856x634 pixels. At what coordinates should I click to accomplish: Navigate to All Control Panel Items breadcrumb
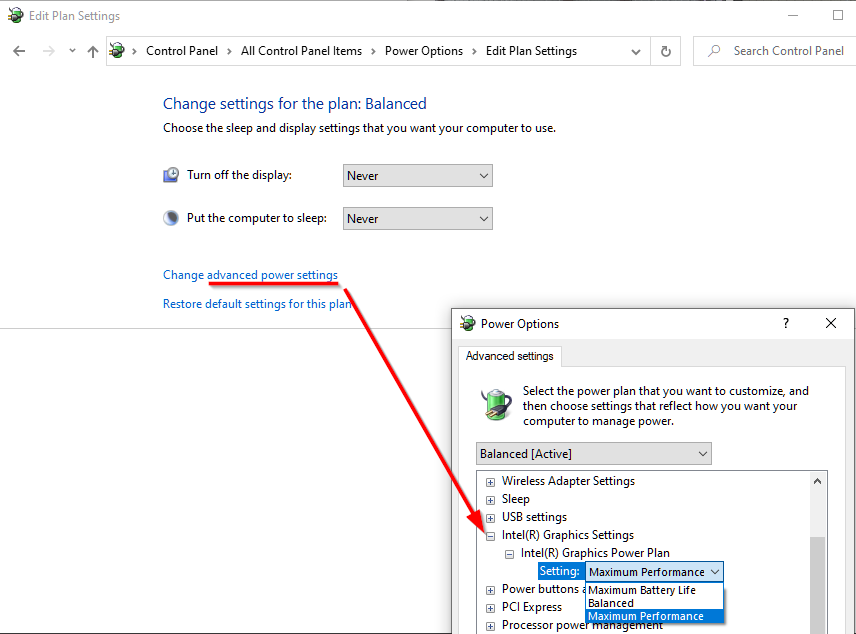click(301, 51)
